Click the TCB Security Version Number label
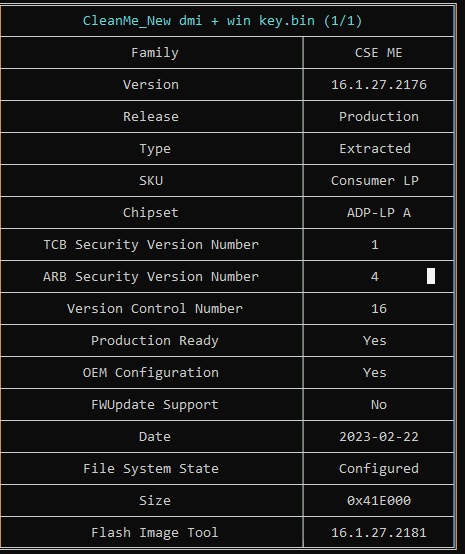Image resolution: width=465 pixels, height=554 pixels. [x=151, y=245]
